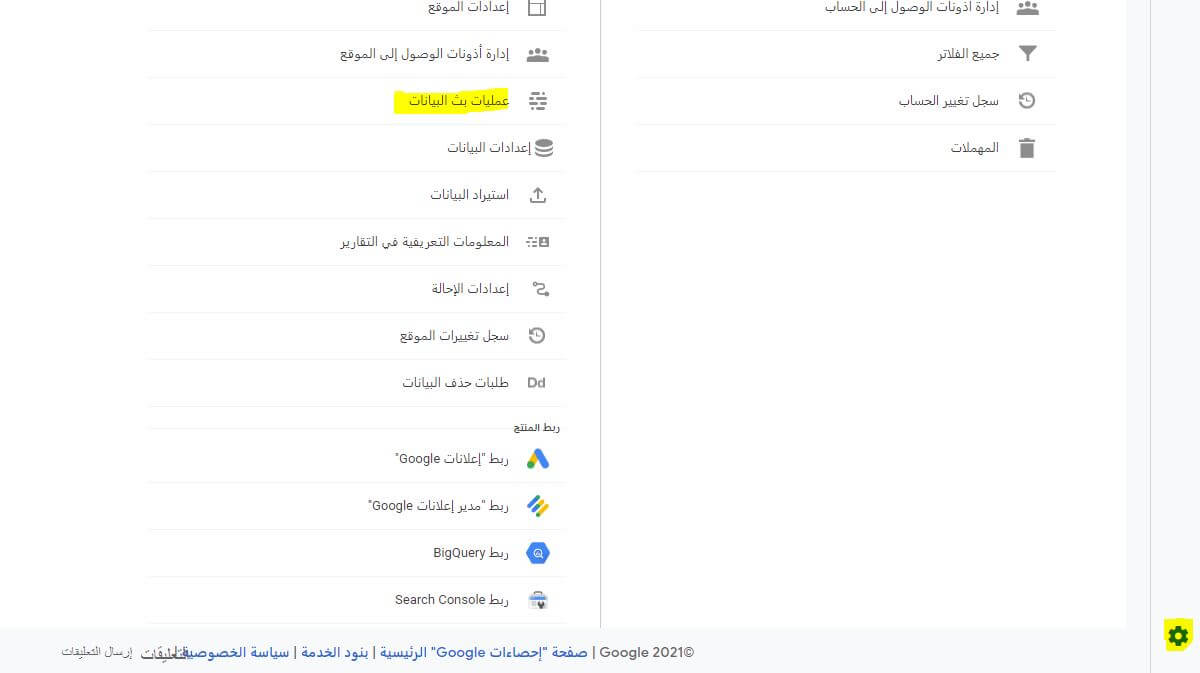
Task: Click the Google Ads link logo icon
Action: click(x=538, y=459)
